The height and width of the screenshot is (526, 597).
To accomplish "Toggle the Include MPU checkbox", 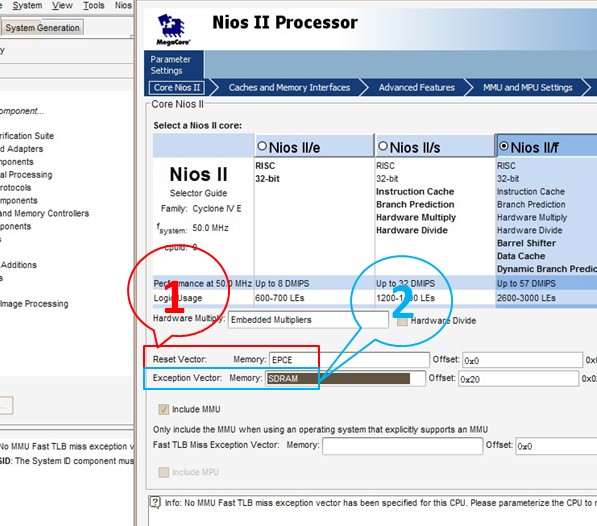I will (x=164, y=472).
